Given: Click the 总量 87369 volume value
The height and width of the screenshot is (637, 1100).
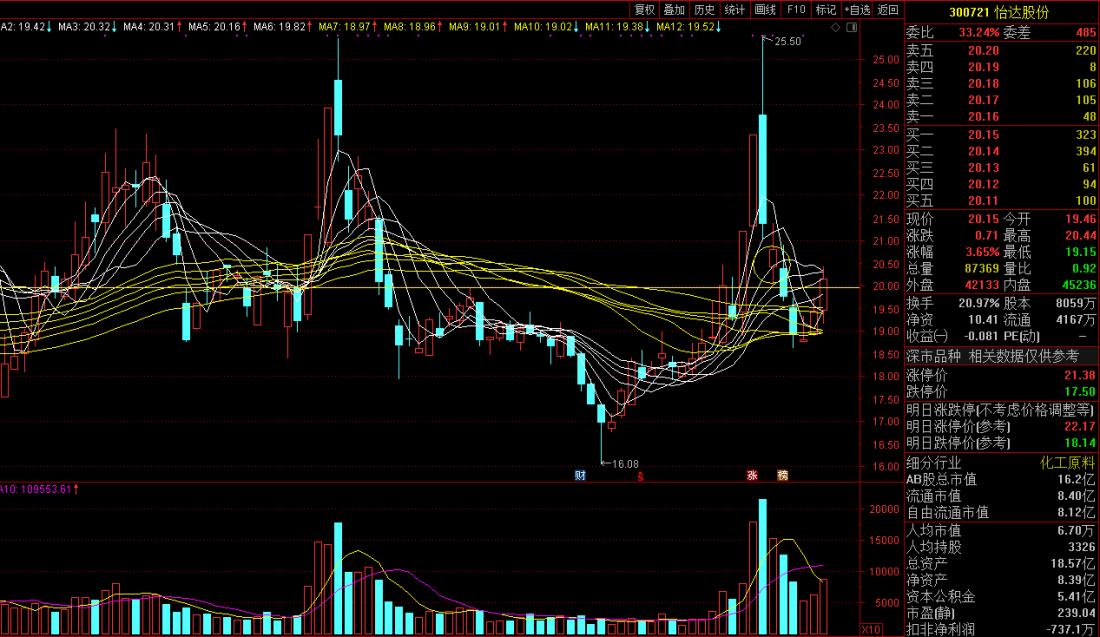Looking at the screenshot, I should 982,268.
